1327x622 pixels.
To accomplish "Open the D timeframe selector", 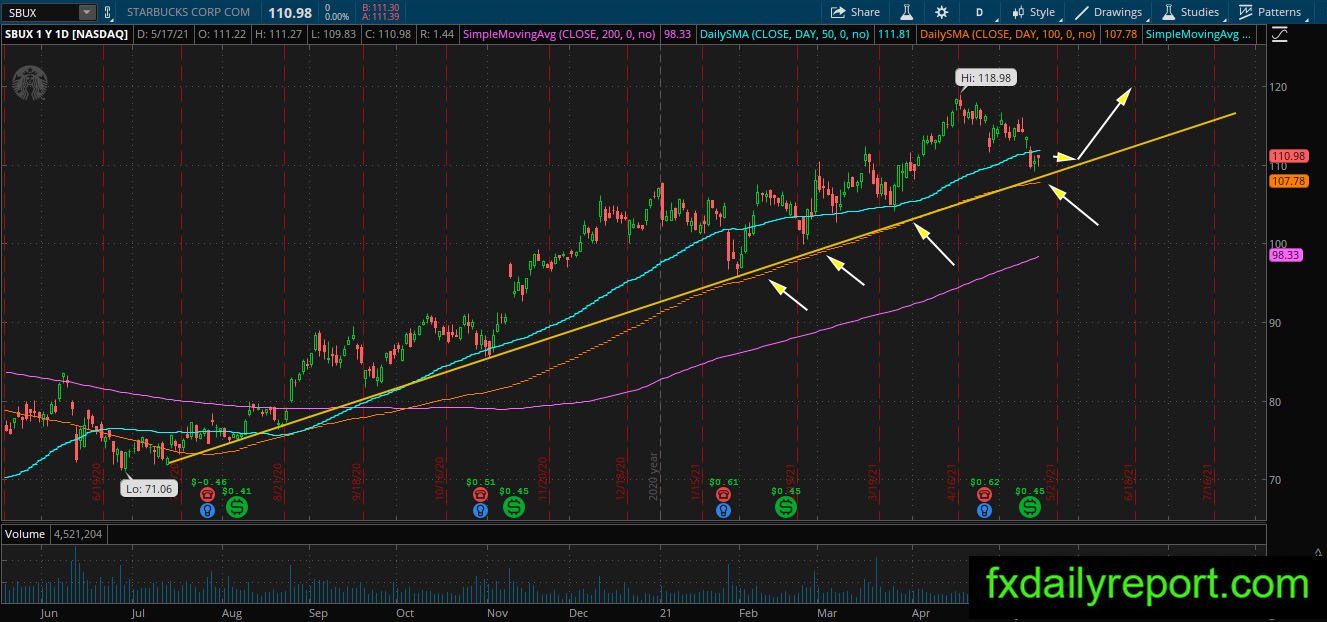I will tap(979, 12).
